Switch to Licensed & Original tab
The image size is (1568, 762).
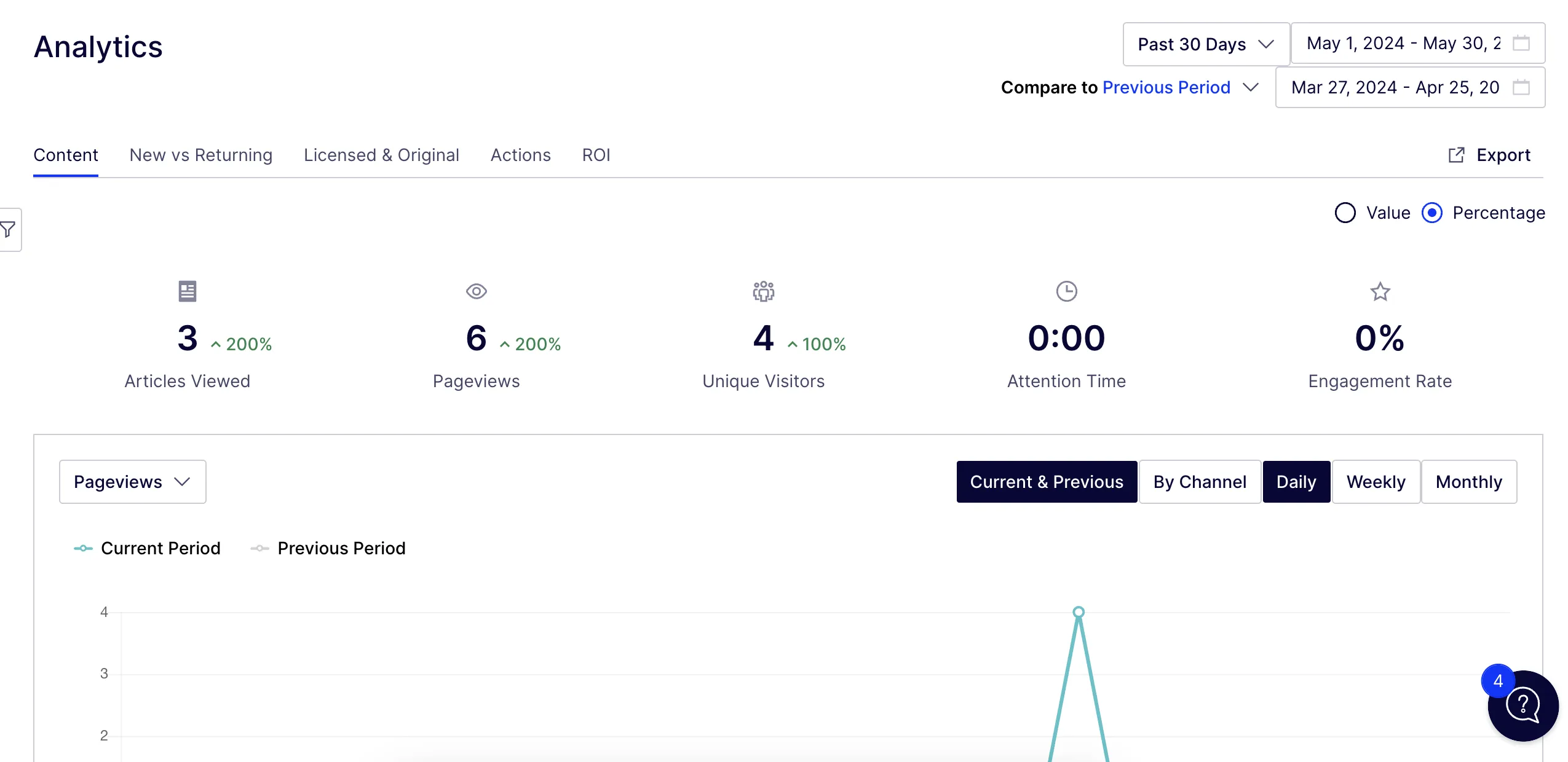(x=381, y=155)
